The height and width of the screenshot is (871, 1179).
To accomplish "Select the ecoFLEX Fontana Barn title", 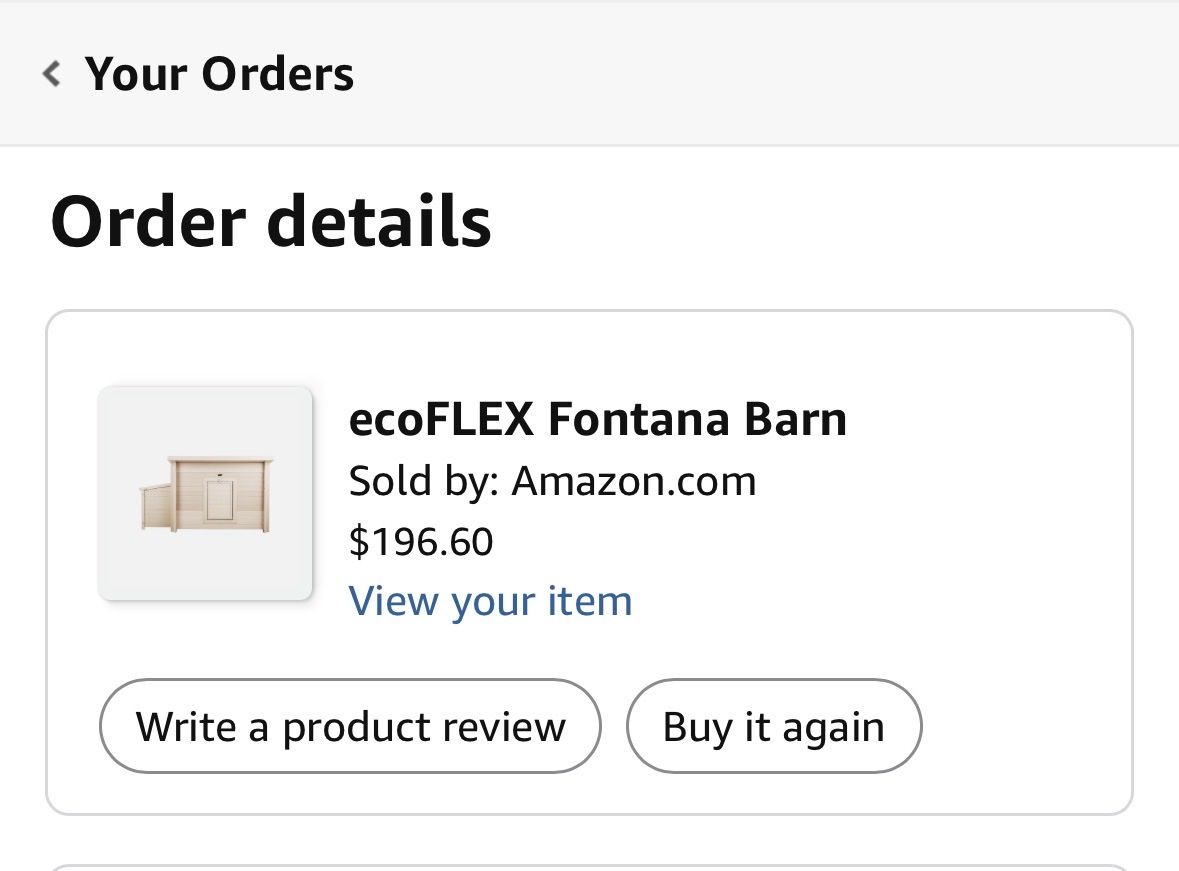I will pos(598,419).
